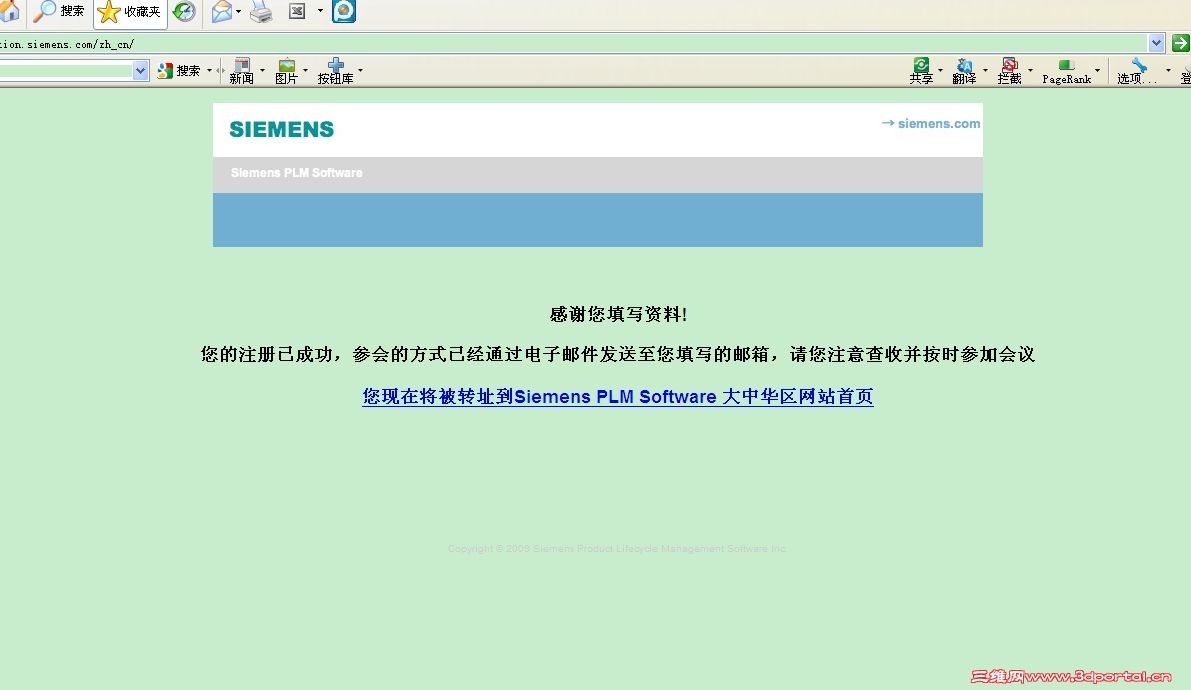
Task: Click the 拦截 popup blocker icon
Action: coord(1009,71)
